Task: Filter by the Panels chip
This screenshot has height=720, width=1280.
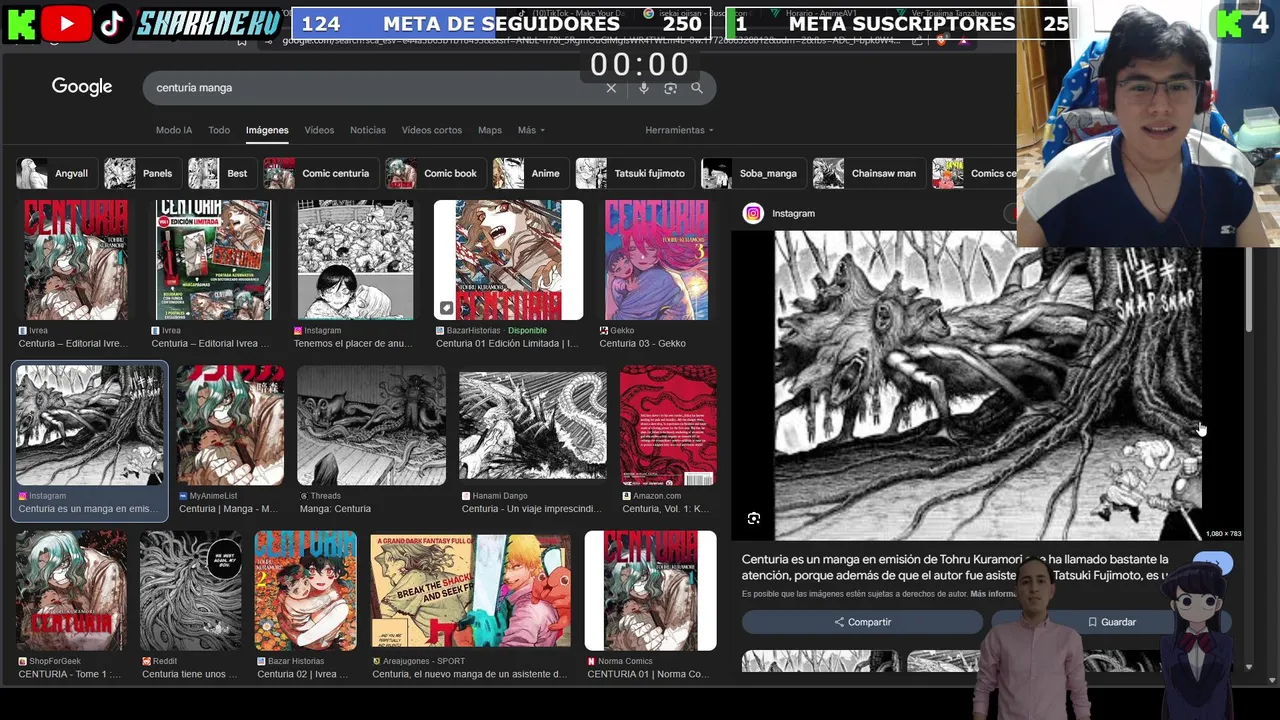Action: tap(142, 173)
